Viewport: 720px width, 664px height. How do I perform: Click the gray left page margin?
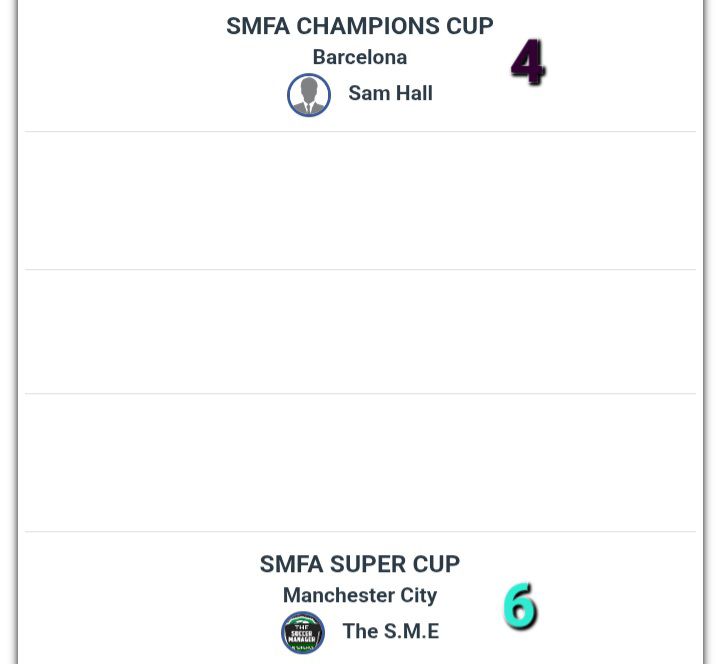(8, 332)
